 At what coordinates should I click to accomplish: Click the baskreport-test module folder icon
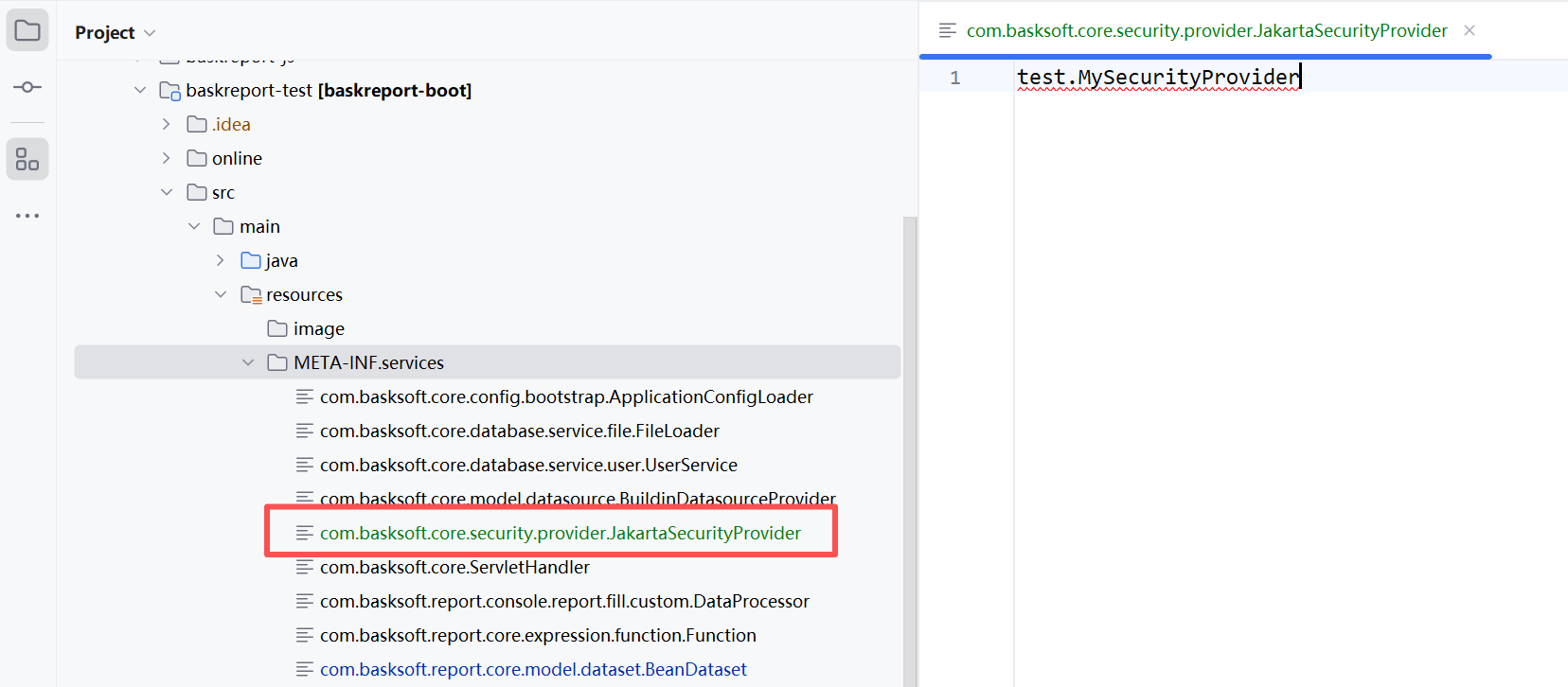(x=169, y=91)
